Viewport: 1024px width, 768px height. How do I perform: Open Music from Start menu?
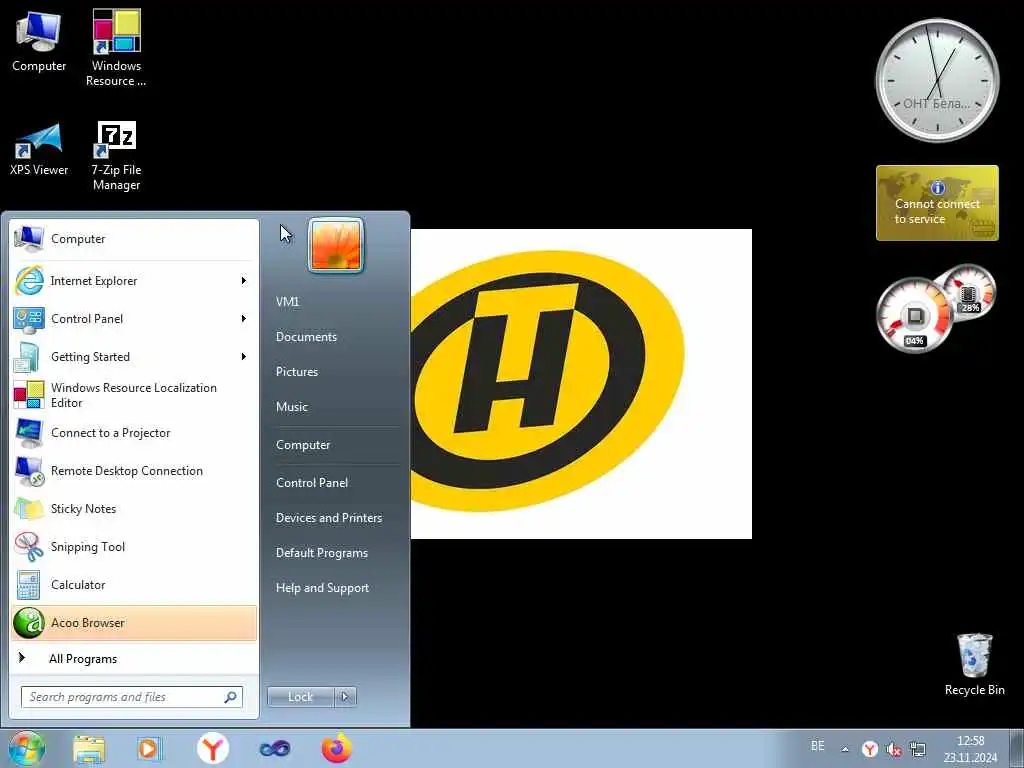291,407
